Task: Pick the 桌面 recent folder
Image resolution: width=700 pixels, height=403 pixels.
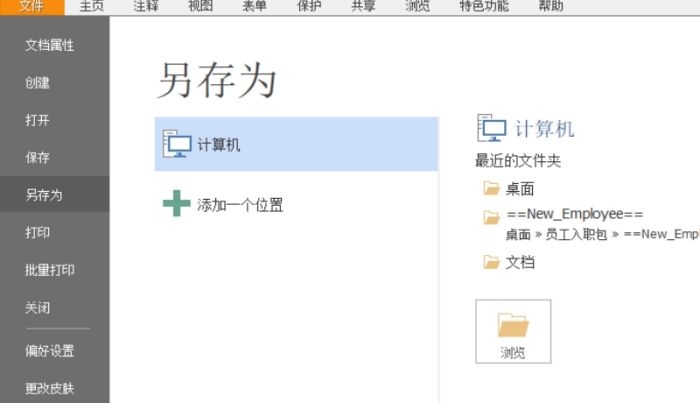Action: (520, 189)
